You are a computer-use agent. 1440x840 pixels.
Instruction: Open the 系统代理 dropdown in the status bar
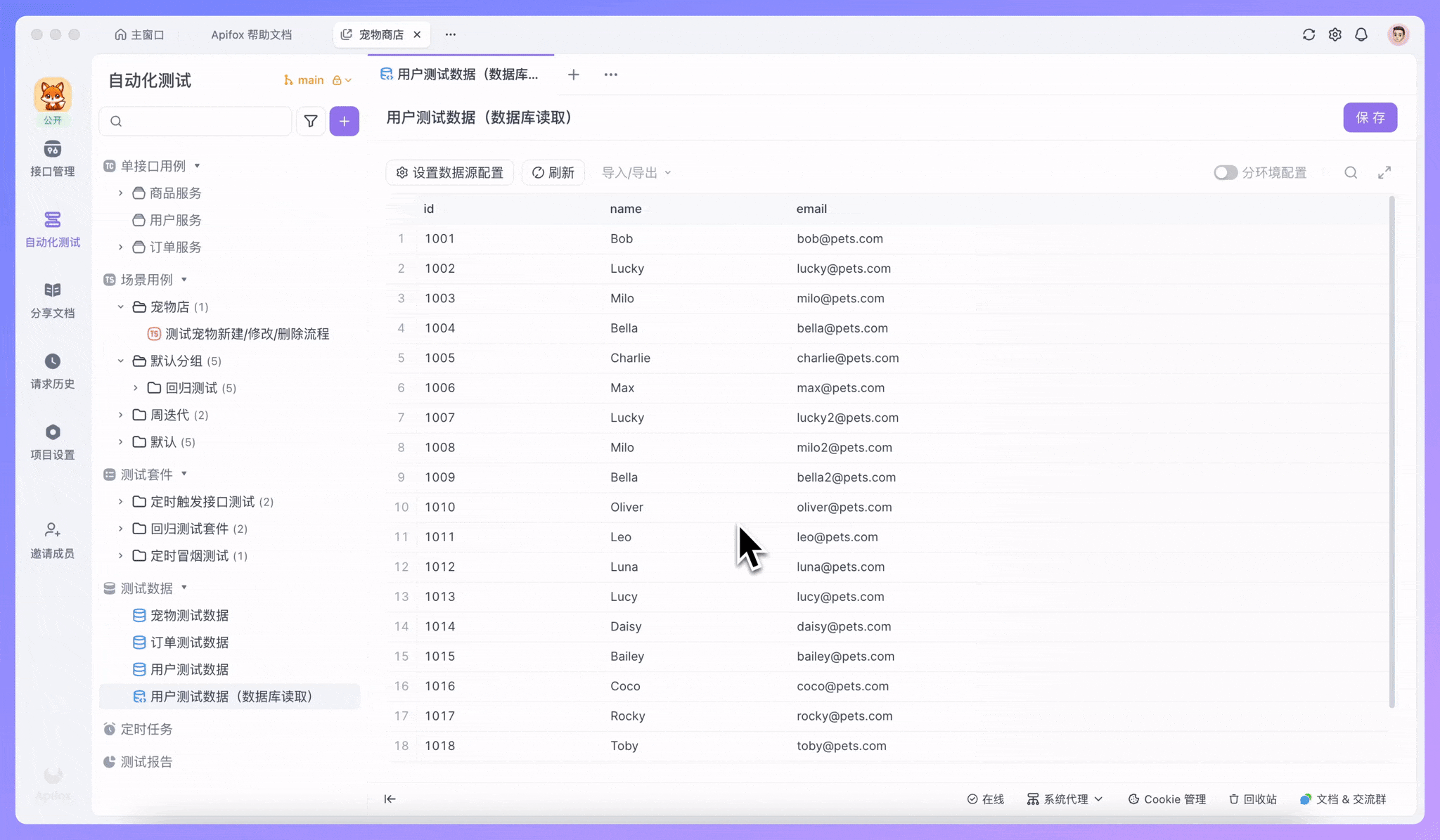pyautogui.click(x=1064, y=799)
